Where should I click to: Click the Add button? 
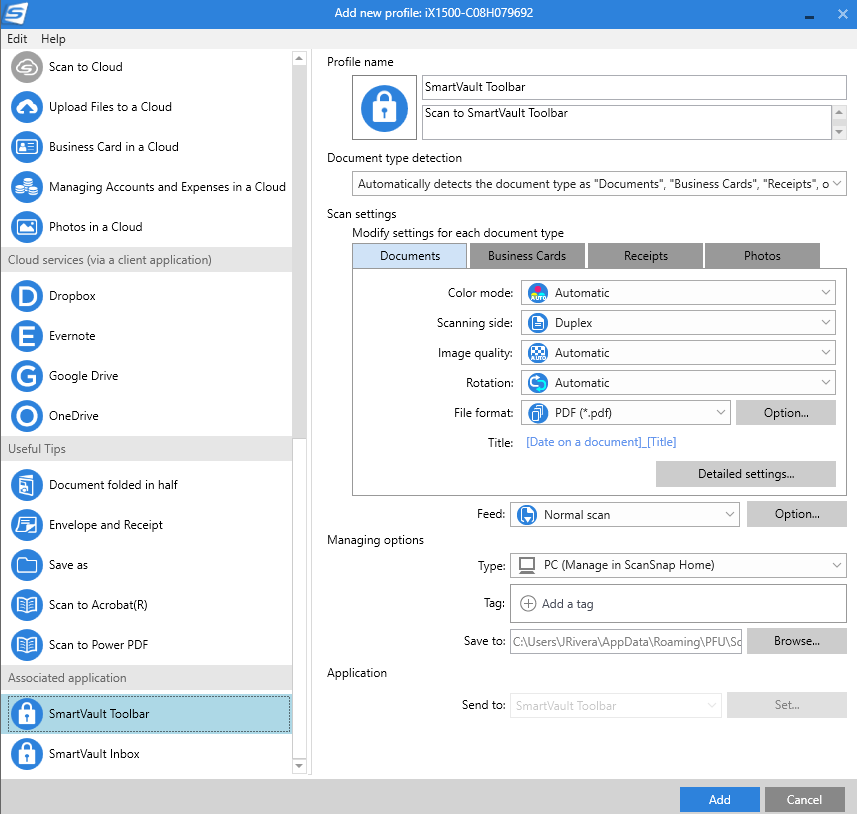(x=719, y=800)
